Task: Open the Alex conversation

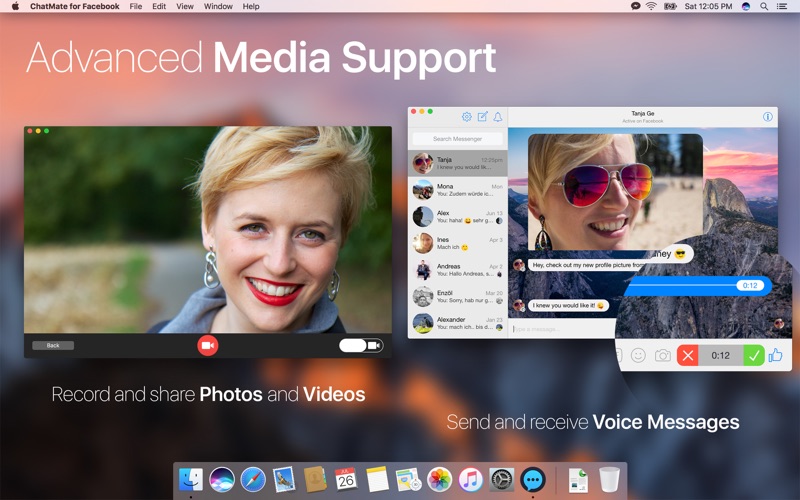Action: click(458, 216)
